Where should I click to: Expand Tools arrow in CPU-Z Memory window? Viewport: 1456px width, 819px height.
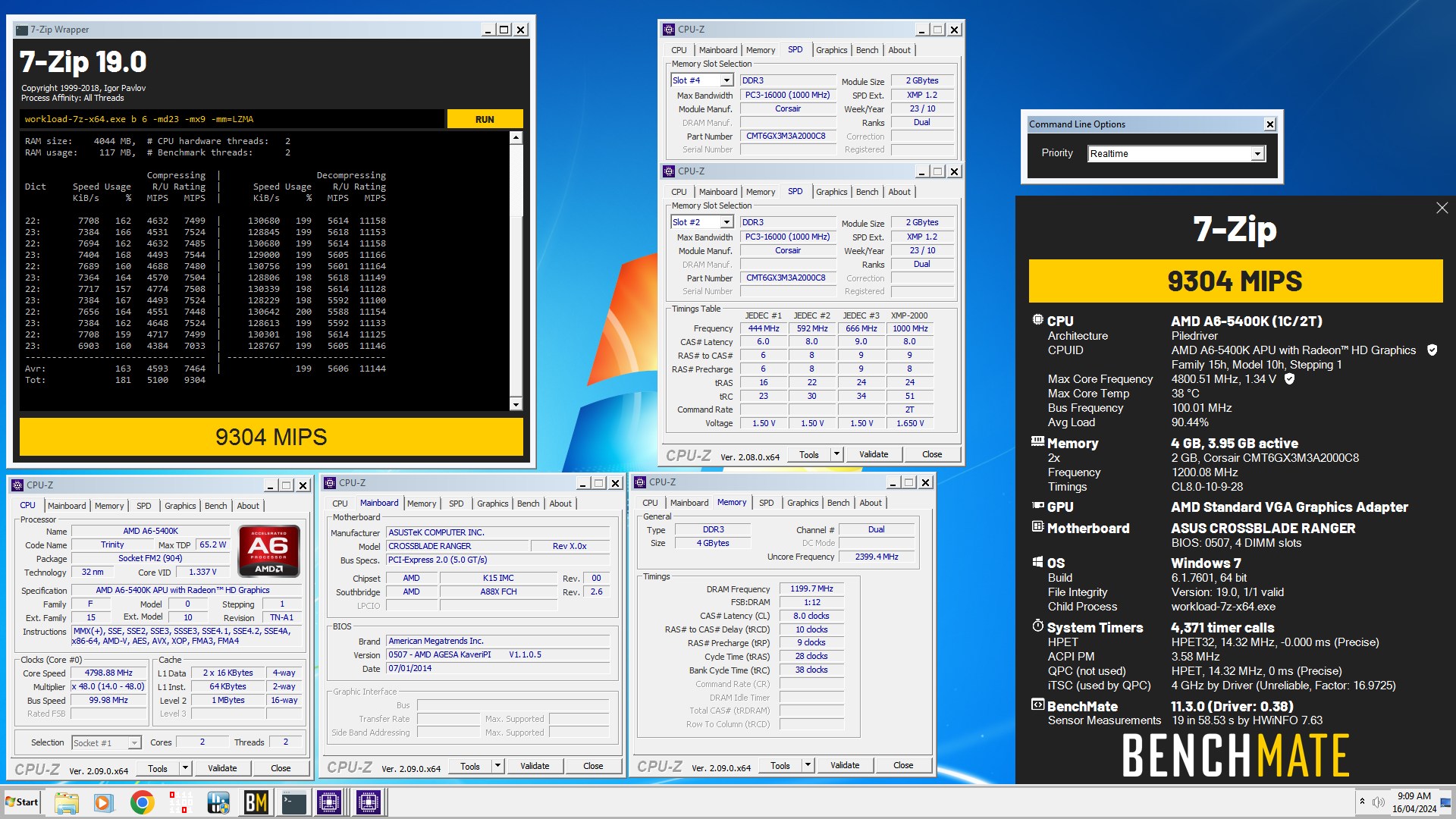[x=808, y=766]
